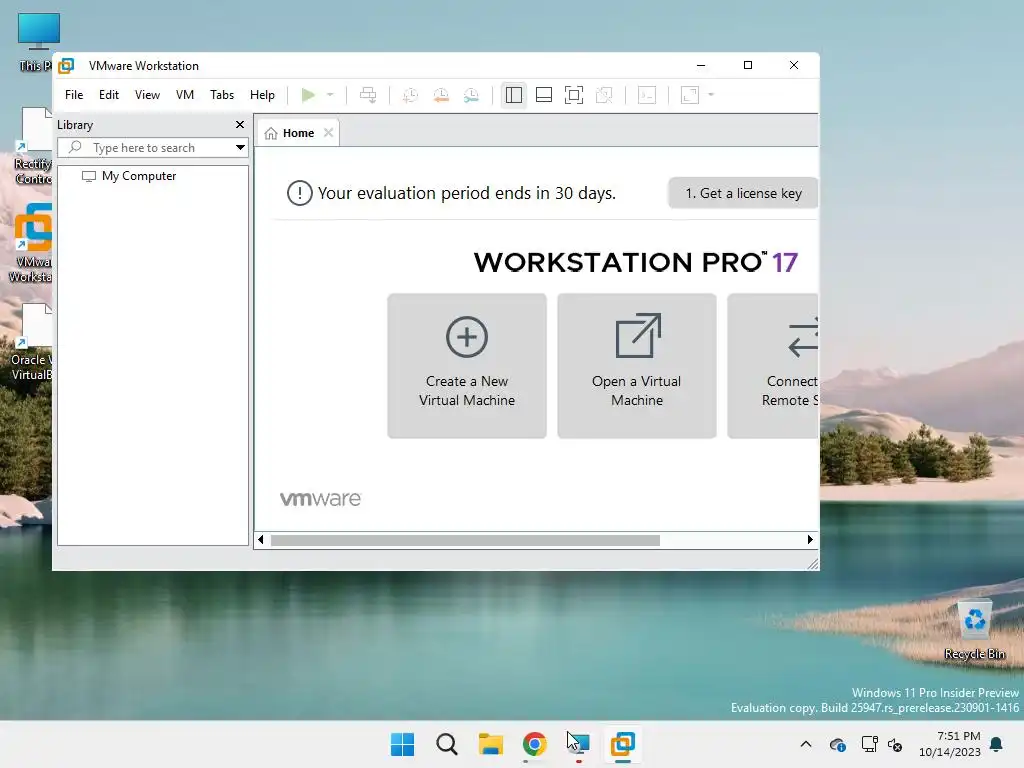Click the stretch guest display toolbar icon
The image size is (1024, 768).
click(x=690, y=95)
